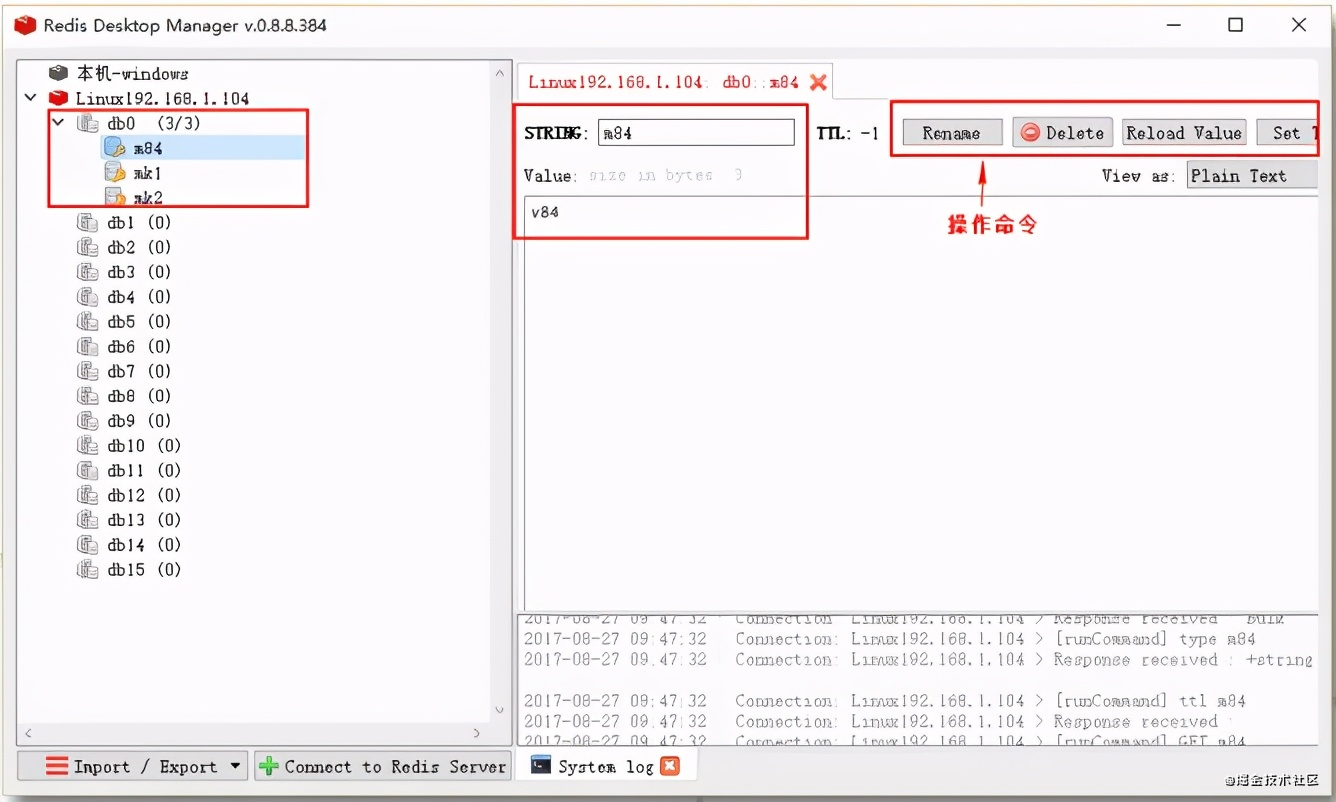Screen dimensions: 1336x802
Task: Click the log line 'type m84'
Action: 889,639
